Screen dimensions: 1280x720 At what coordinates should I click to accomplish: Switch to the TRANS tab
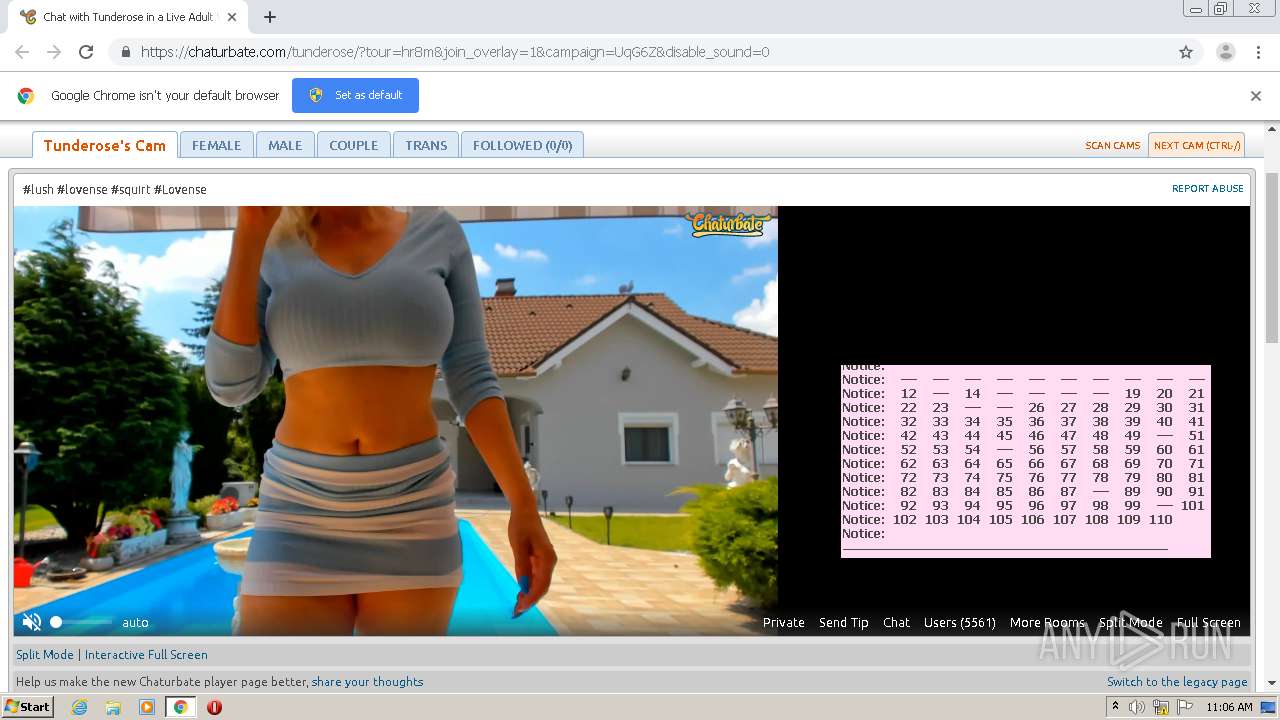click(x=426, y=145)
